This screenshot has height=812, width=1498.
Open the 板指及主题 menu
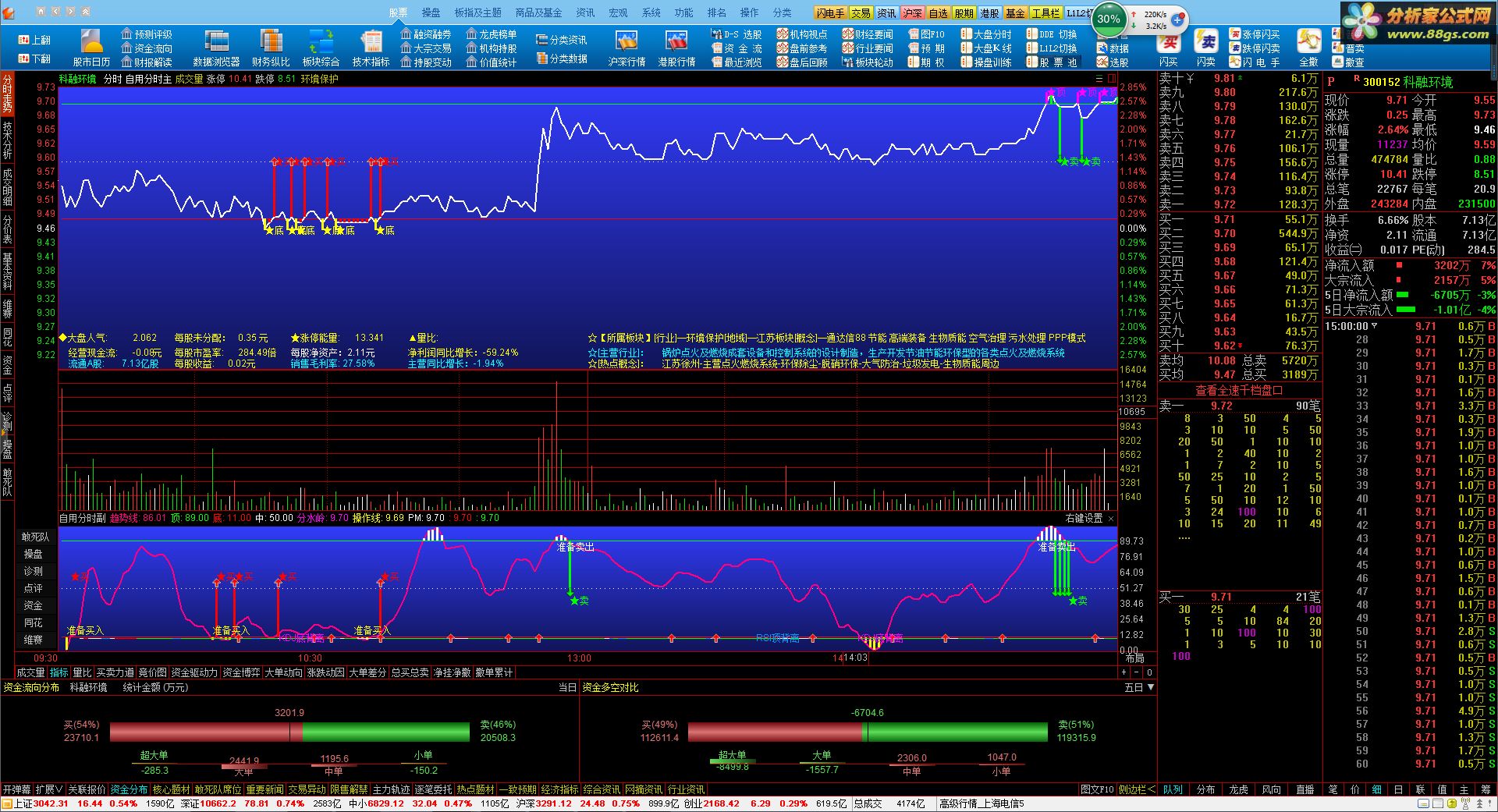click(x=477, y=12)
